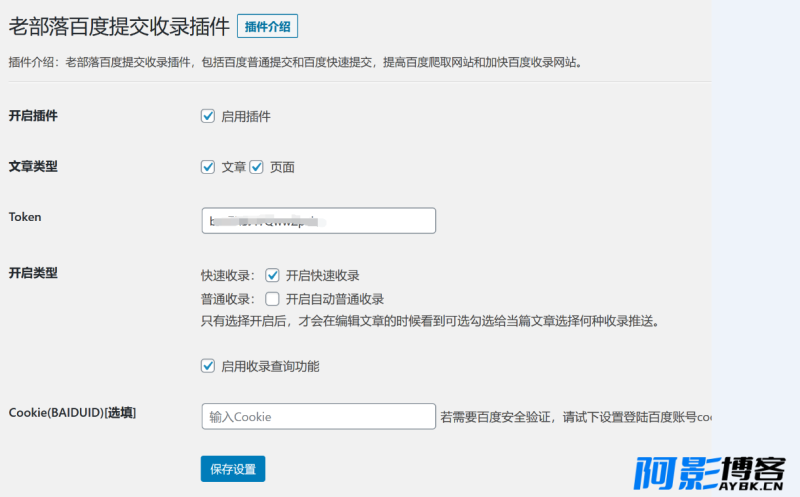Click the 只有选择开启后 hint text
800x497 pixels.
(431, 321)
